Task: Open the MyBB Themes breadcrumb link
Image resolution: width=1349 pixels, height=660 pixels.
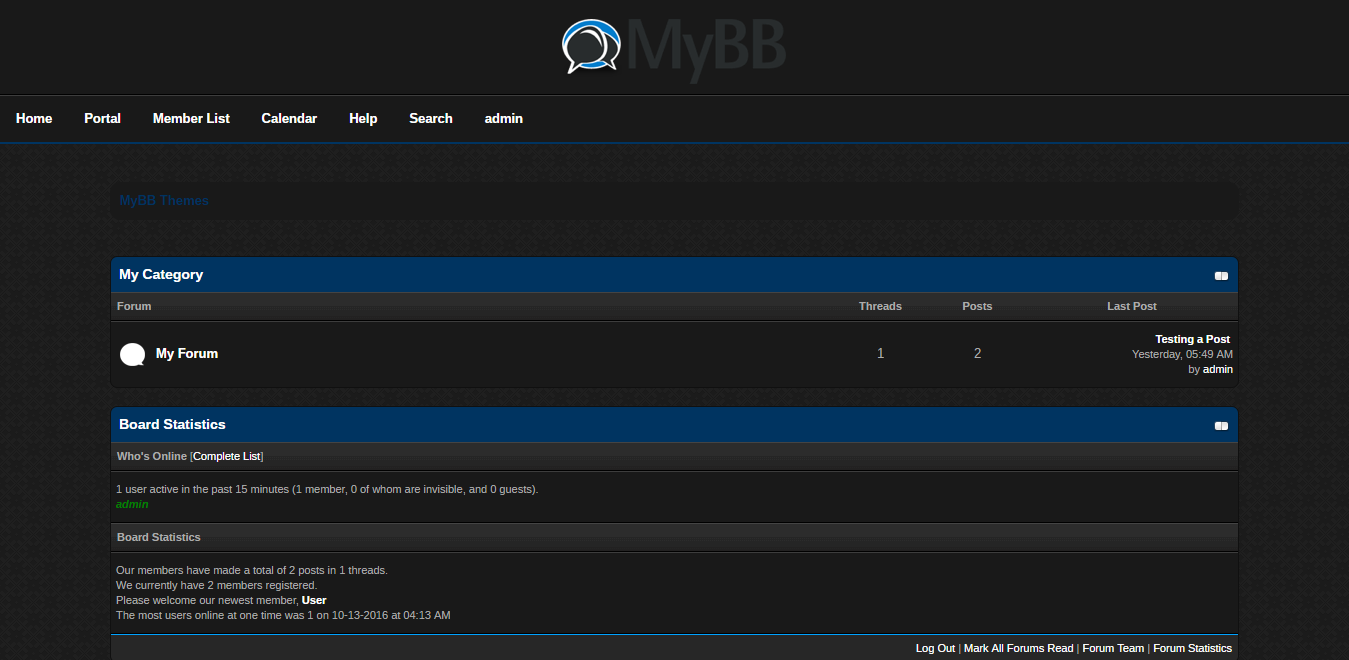Action: [x=164, y=200]
